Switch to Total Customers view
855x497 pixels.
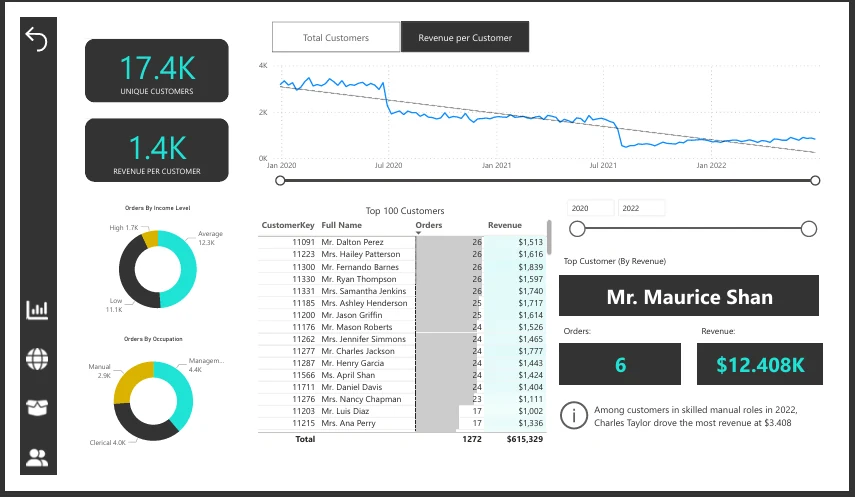click(x=336, y=37)
